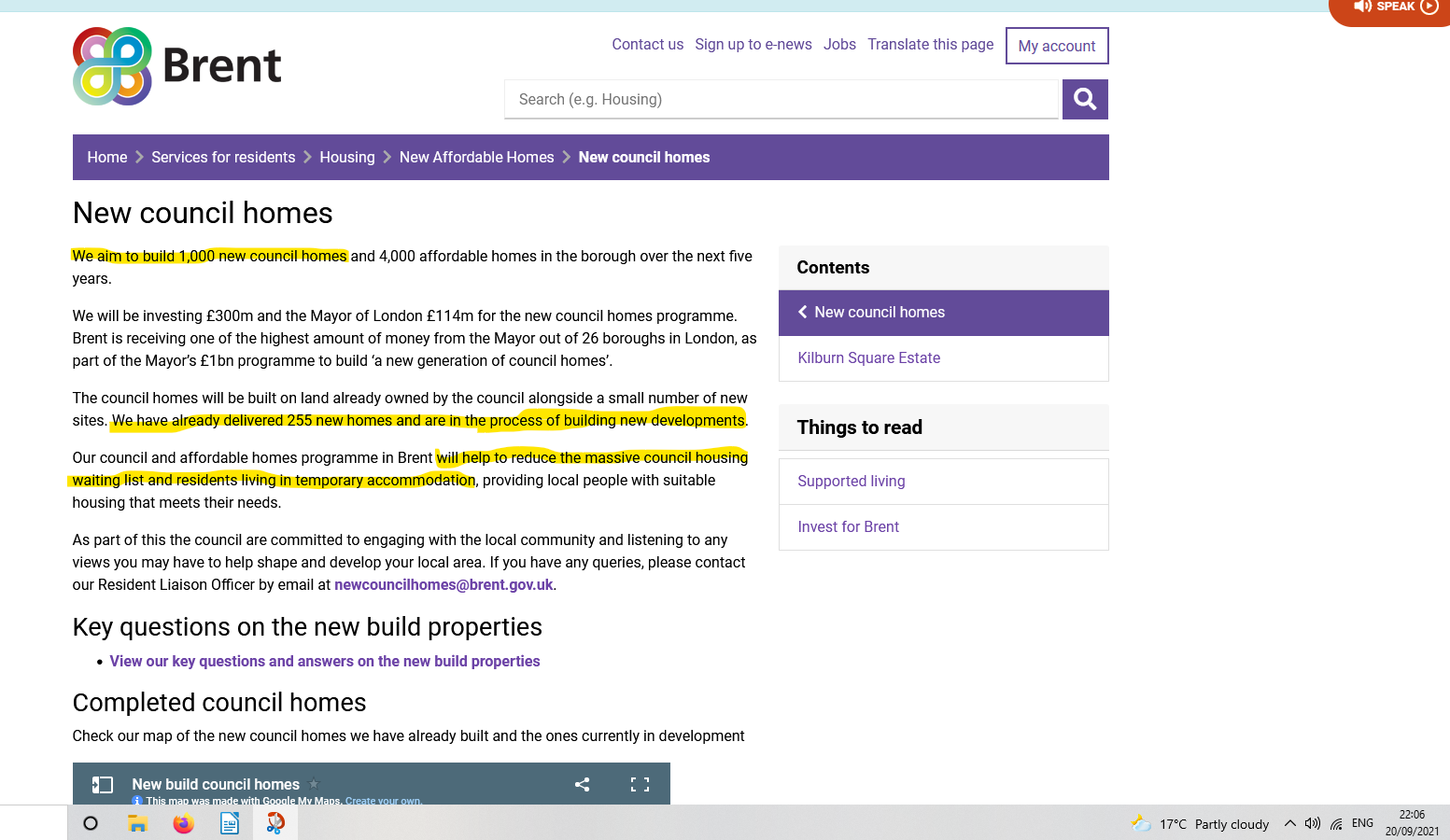The height and width of the screenshot is (840, 1450).
Task: Launch LibreOffice Writer from the taskbar
Action: click(x=229, y=823)
